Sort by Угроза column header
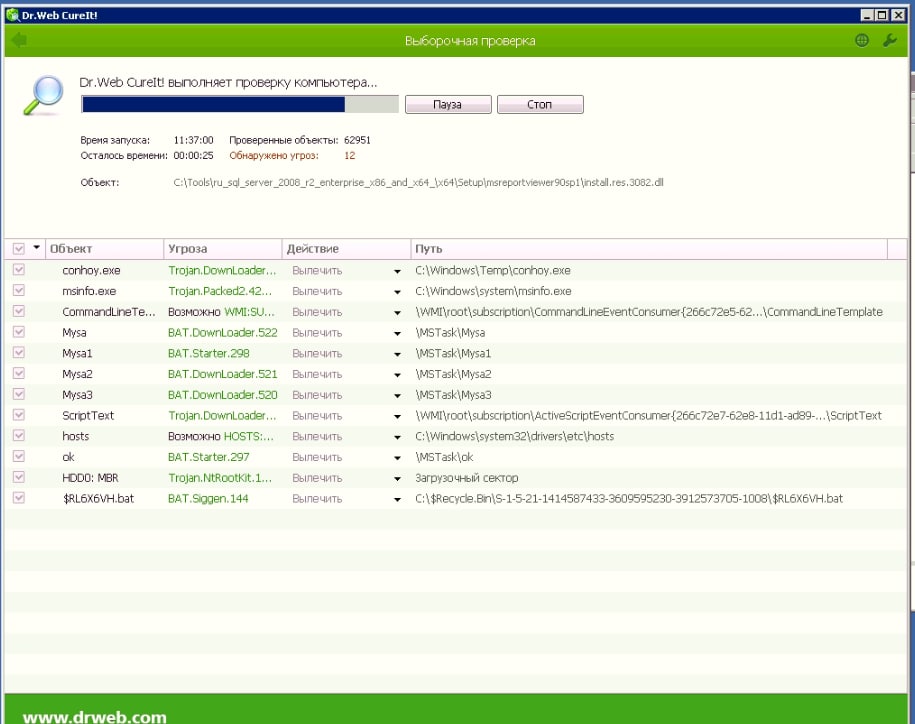 223,249
